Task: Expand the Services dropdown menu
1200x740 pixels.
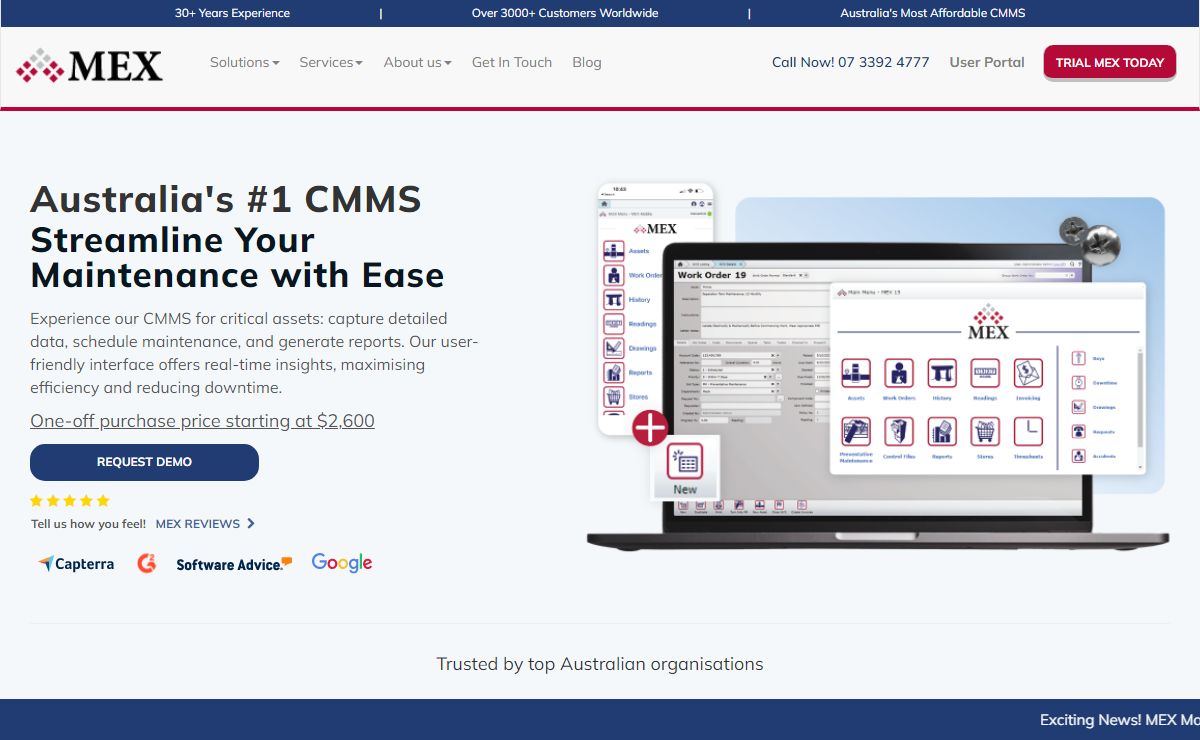Action: point(331,62)
